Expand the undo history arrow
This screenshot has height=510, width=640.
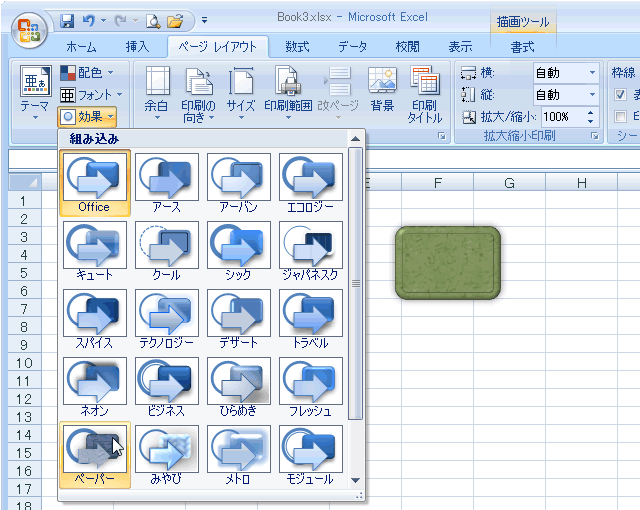pyautogui.click(x=103, y=20)
